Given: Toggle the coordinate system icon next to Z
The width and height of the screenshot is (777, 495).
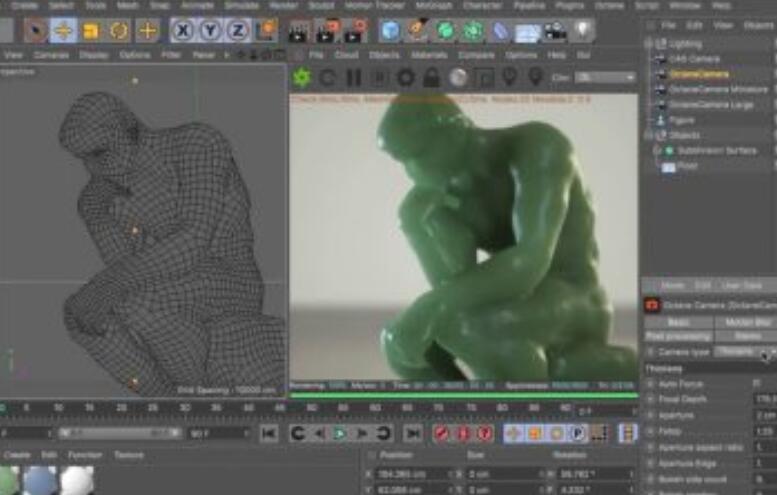Looking at the screenshot, I should tap(267, 31).
